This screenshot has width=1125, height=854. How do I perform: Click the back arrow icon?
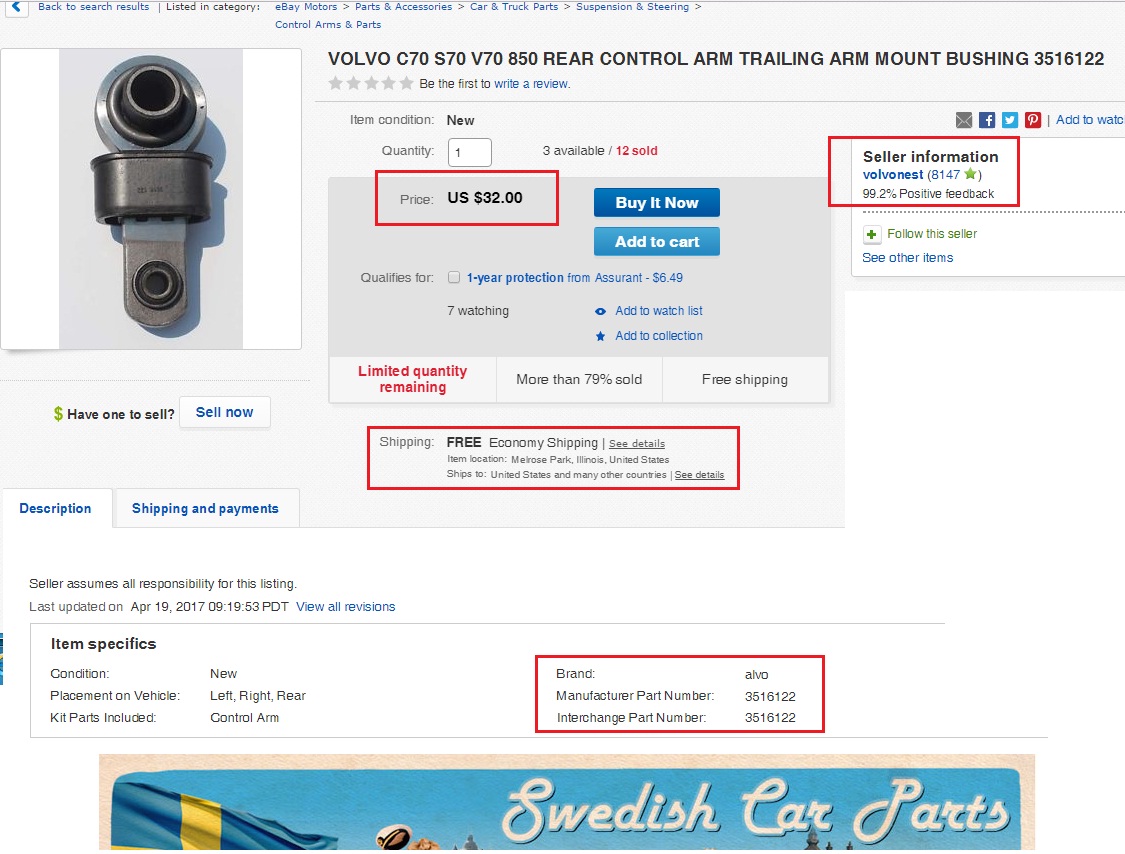(14, 6)
